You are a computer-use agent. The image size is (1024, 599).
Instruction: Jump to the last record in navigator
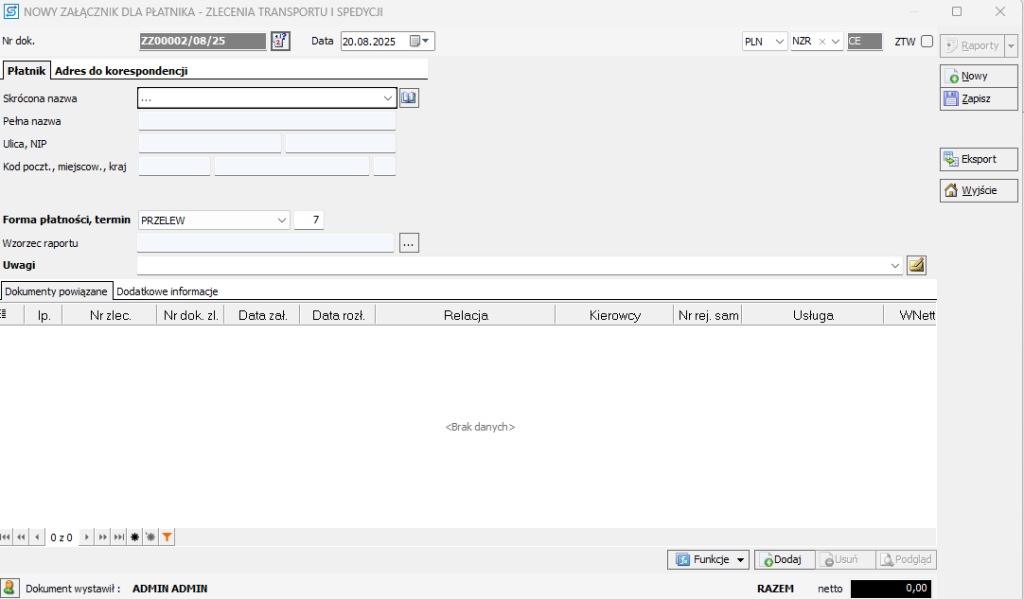click(119, 537)
